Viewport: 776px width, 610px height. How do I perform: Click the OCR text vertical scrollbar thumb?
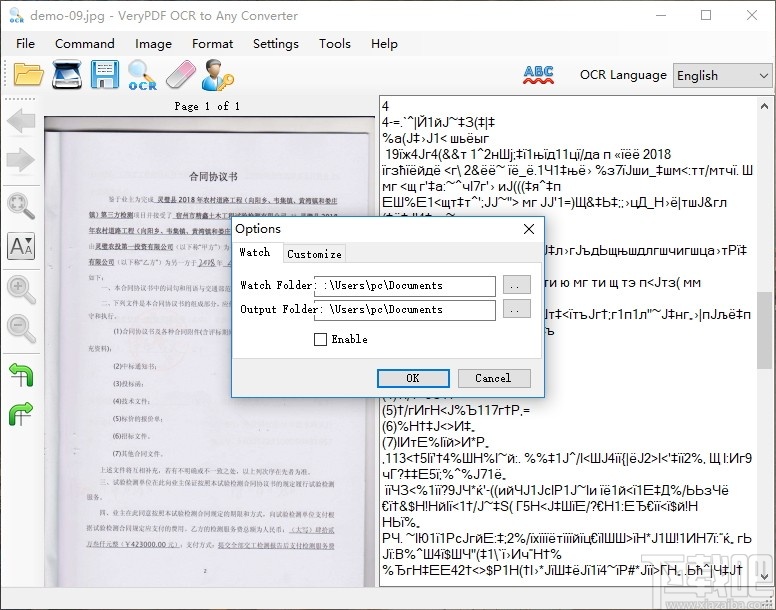(x=764, y=330)
